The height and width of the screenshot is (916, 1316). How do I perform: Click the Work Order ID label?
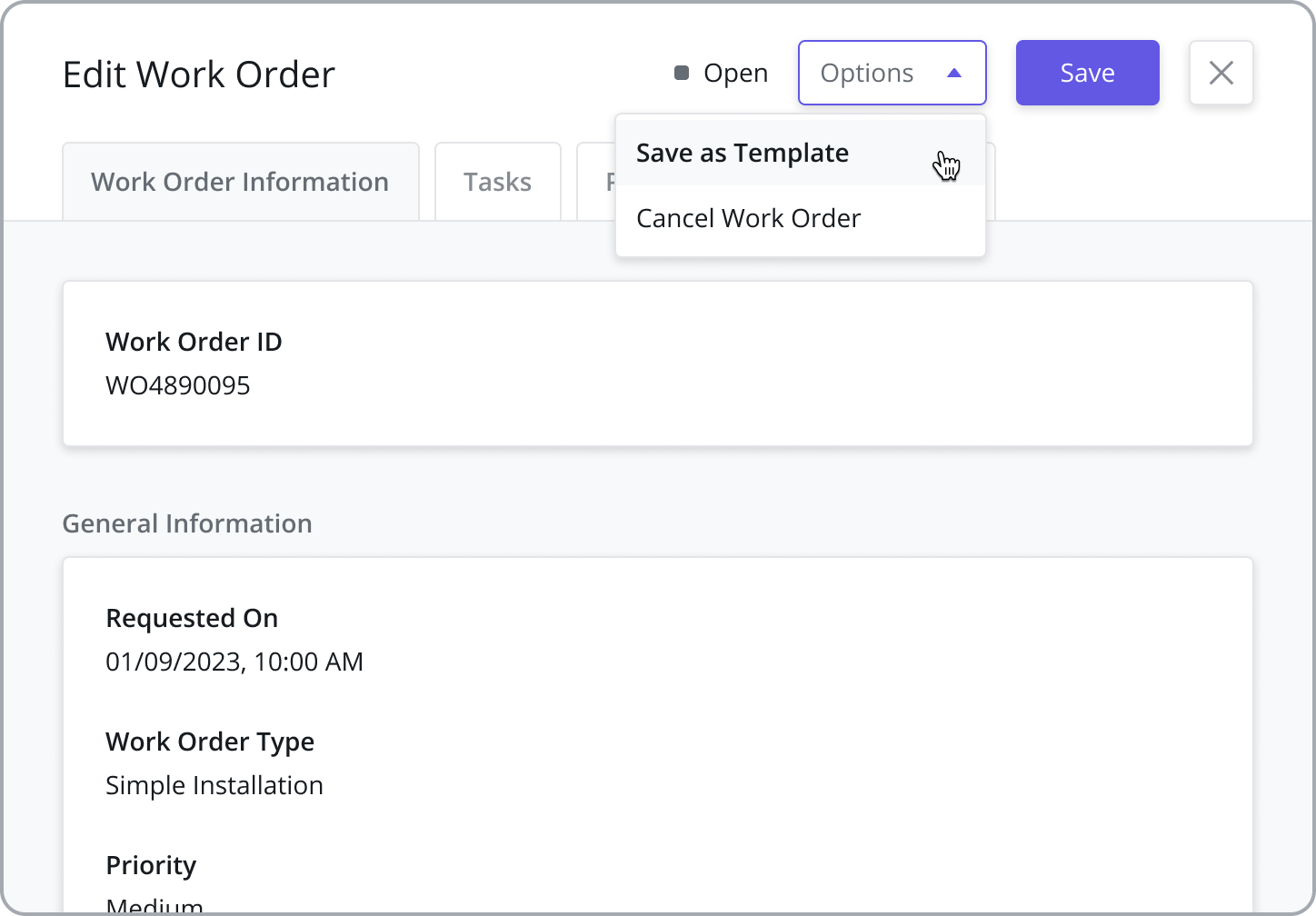(x=194, y=342)
